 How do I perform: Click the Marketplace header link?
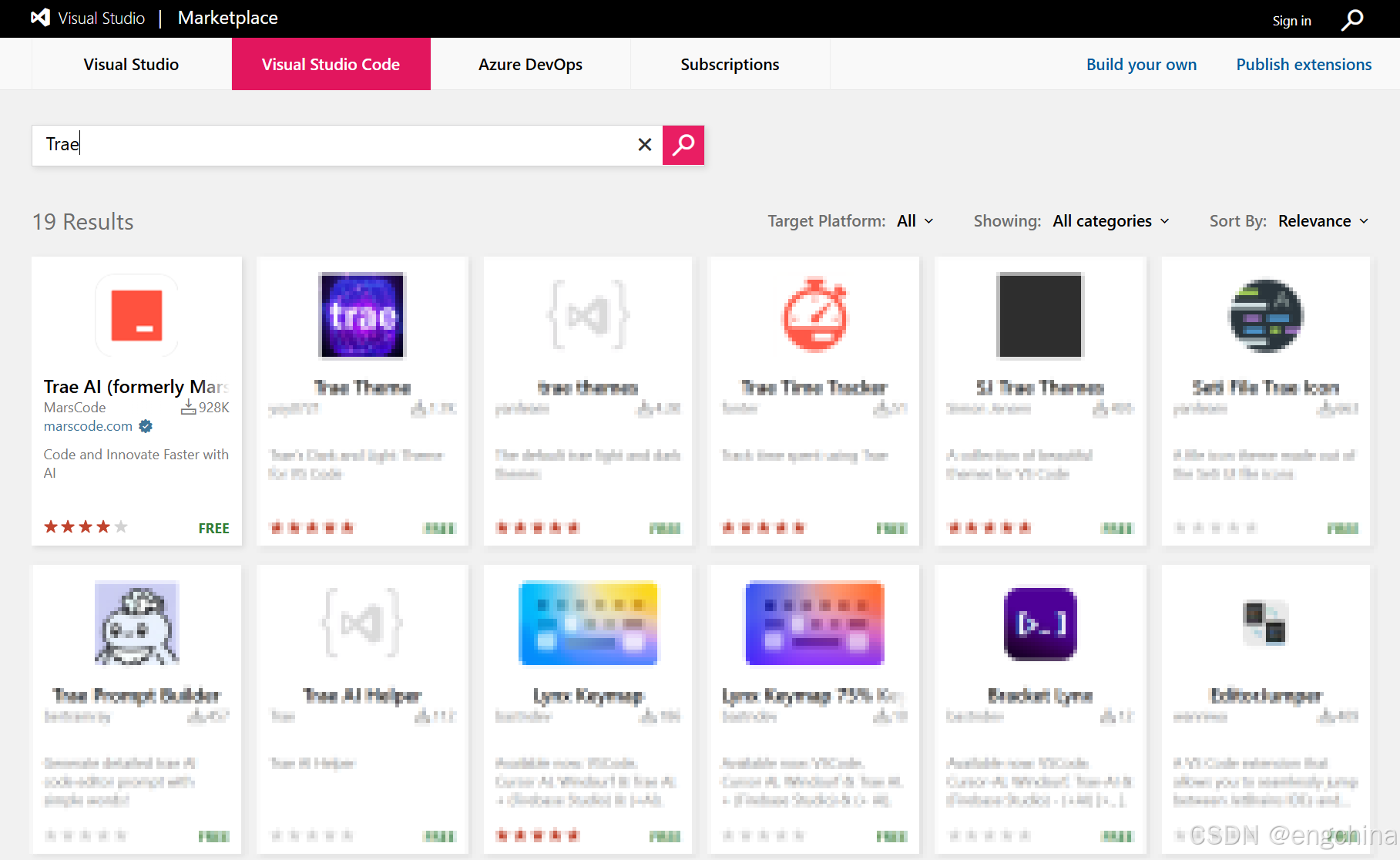coord(228,18)
